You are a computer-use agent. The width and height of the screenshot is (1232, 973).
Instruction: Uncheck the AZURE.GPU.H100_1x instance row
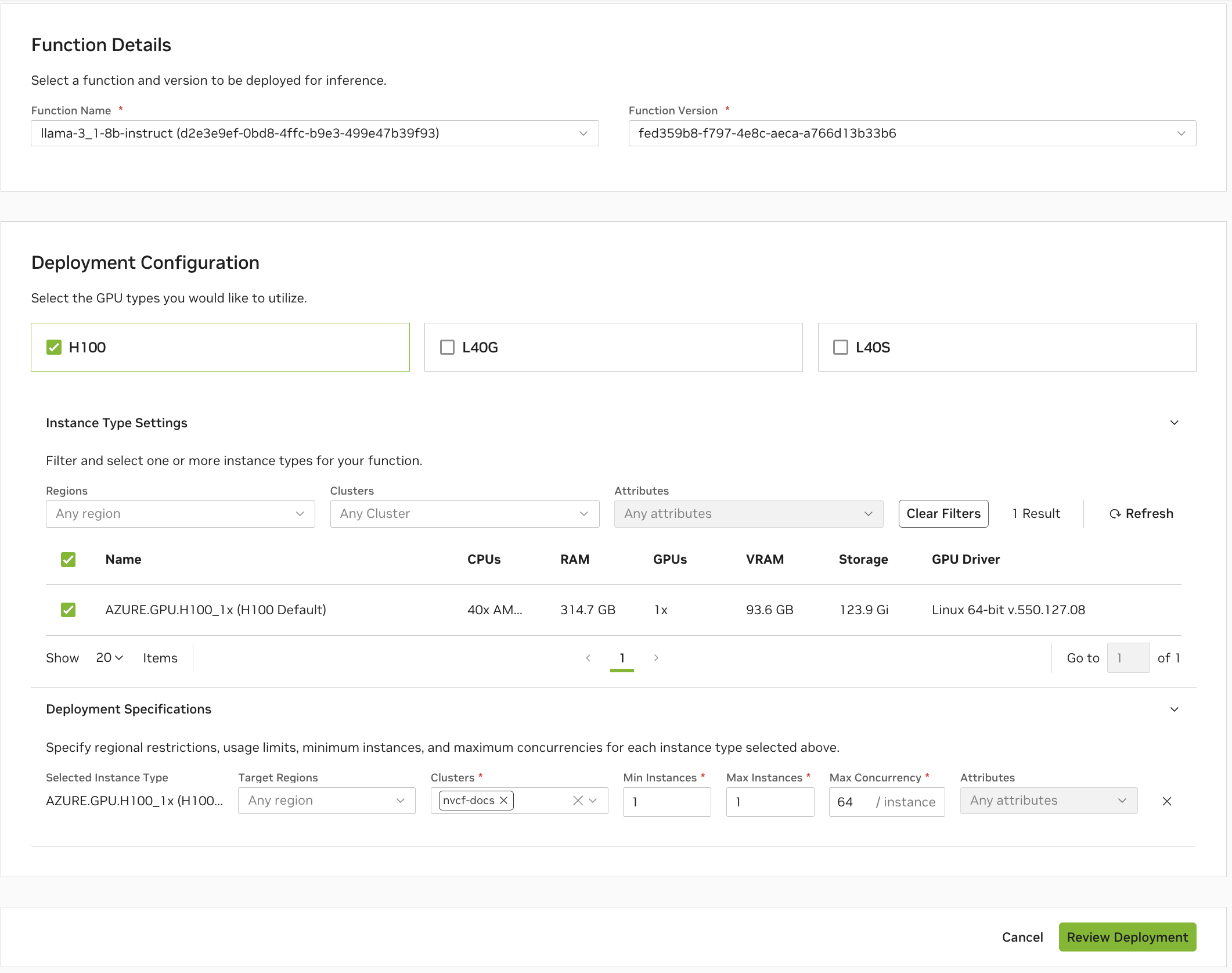68,610
